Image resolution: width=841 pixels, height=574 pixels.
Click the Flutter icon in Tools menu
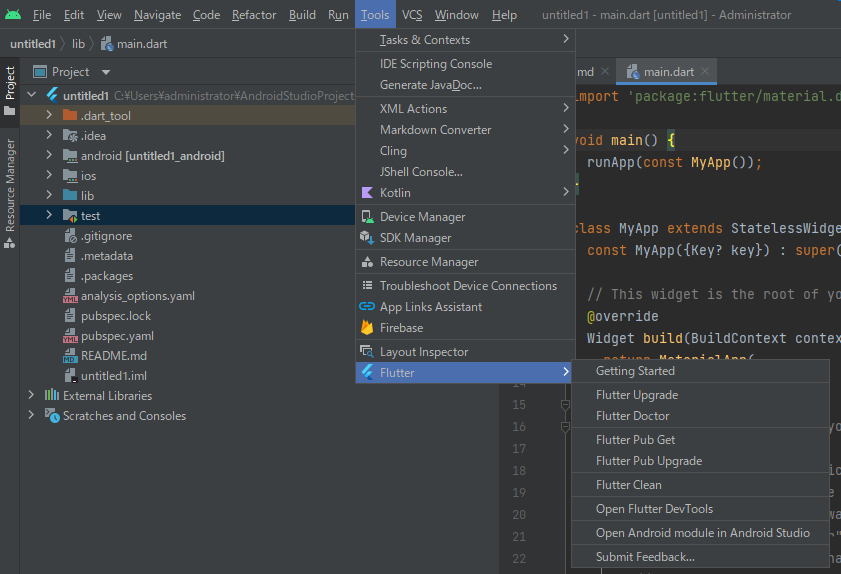pos(367,372)
